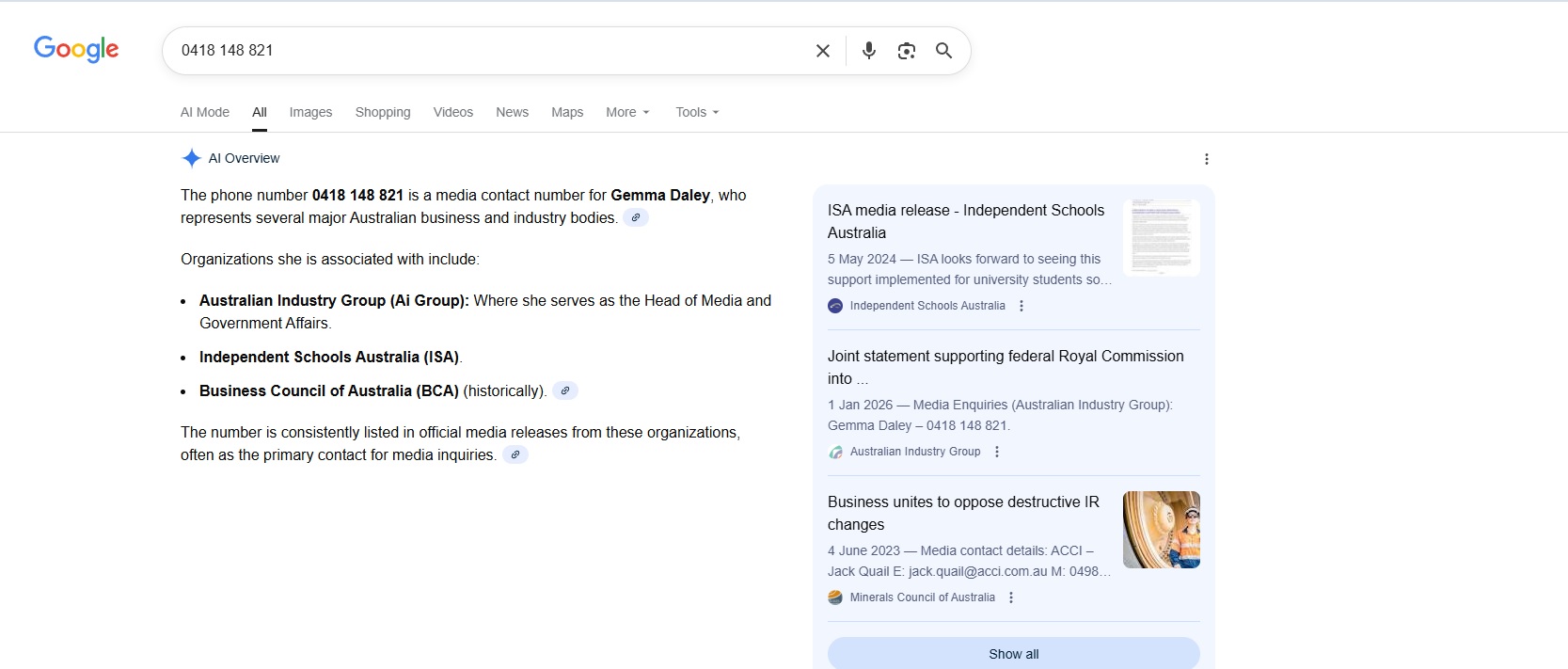1568x669 pixels.
Task: Click the Show all sources button
Action: pos(1013,654)
